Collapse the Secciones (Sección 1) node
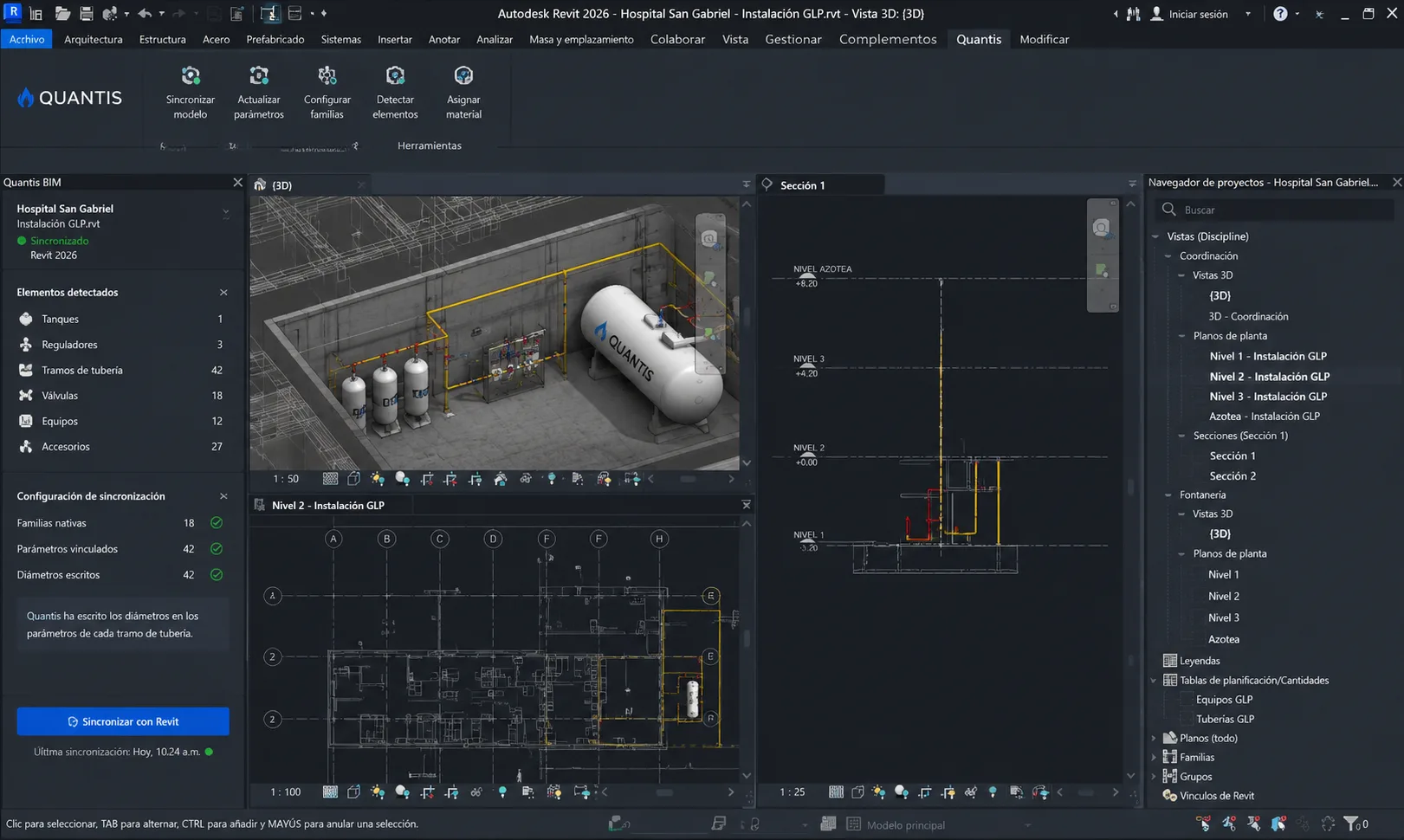Viewport: 1404px width, 840px height. tap(1181, 436)
